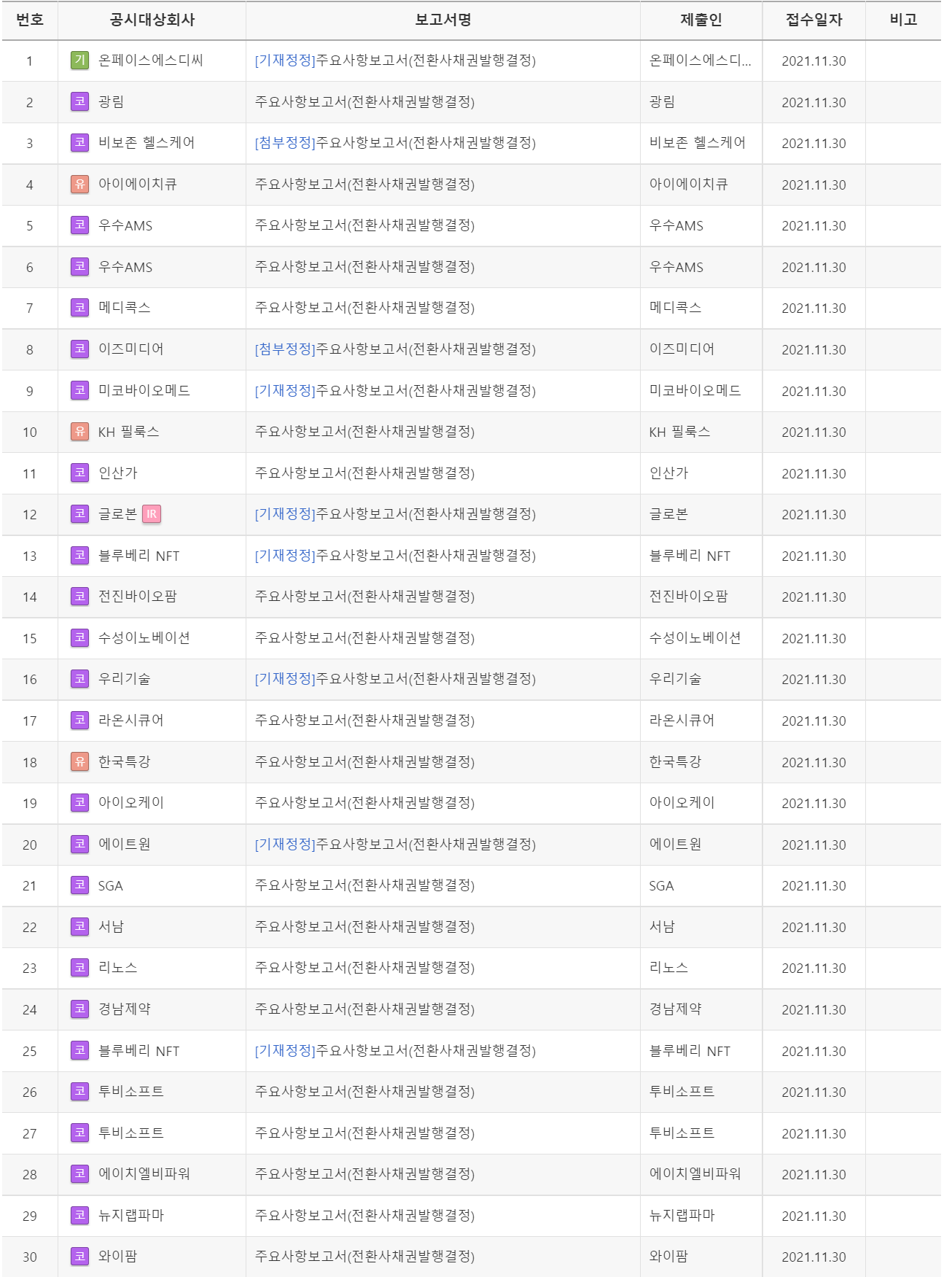Image resolution: width=952 pixels, height=1277 pixels.
Task: Click the KOSDAQ icon beside 비보존 헬스케어 company
Action: pyautogui.click(x=79, y=143)
